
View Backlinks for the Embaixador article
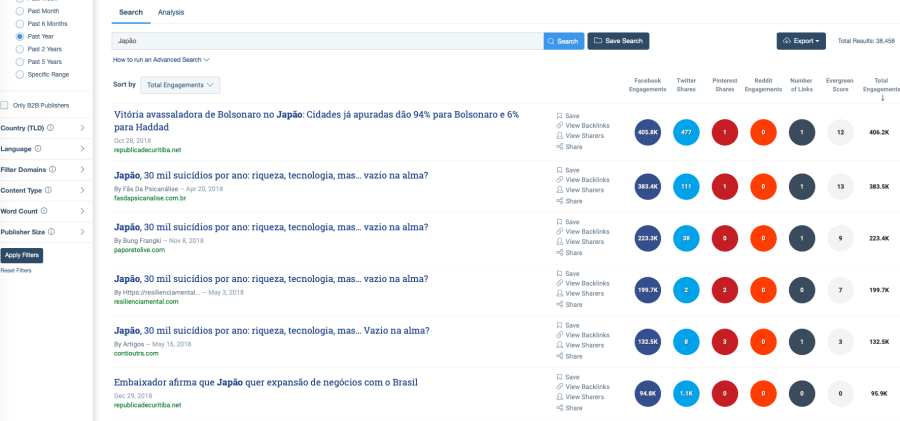tap(583, 387)
